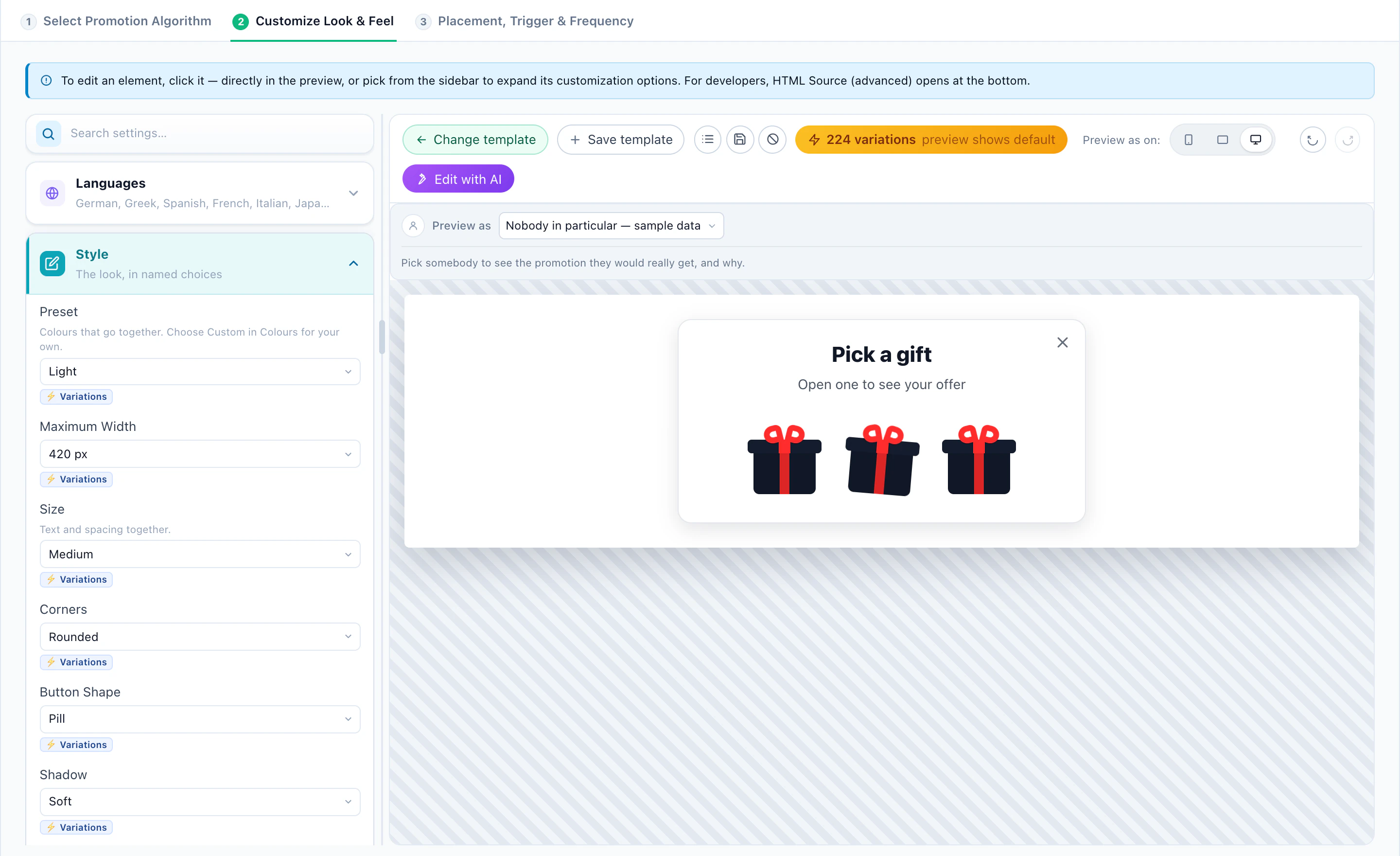Collapse the Style section chevron
This screenshot has height=856, width=1400.
(353, 264)
